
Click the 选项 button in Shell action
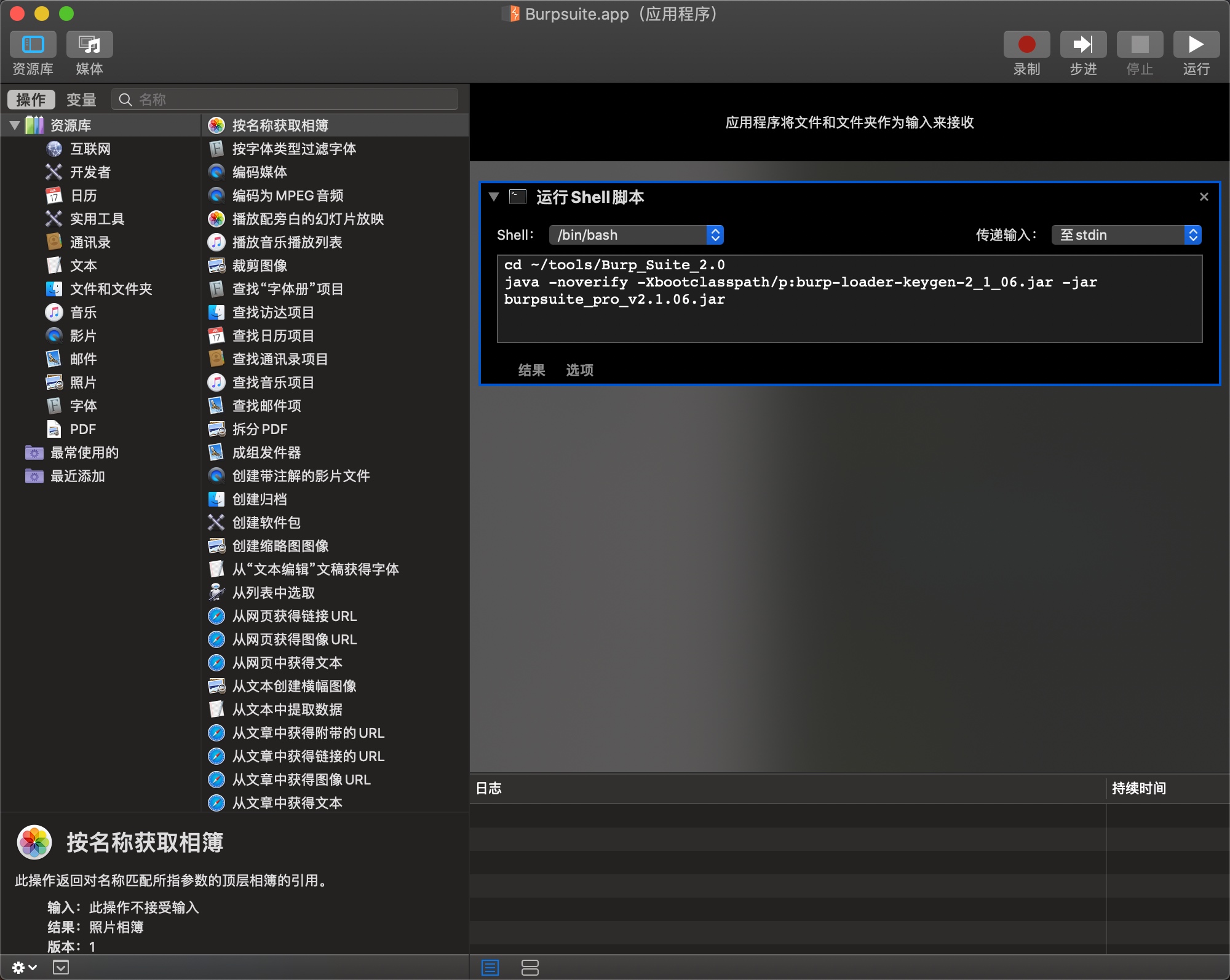click(x=579, y=370)
